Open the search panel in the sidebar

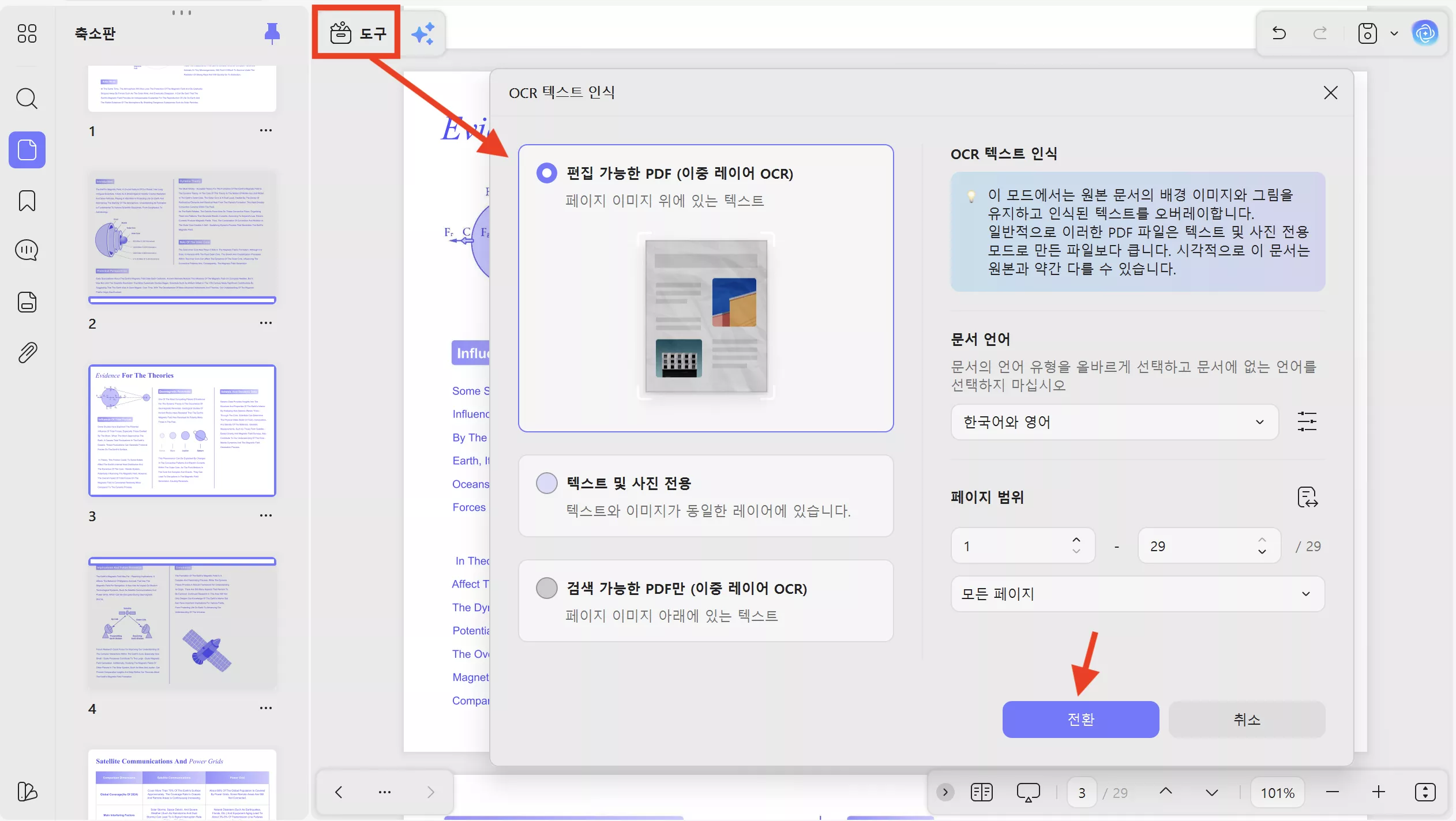27,99
